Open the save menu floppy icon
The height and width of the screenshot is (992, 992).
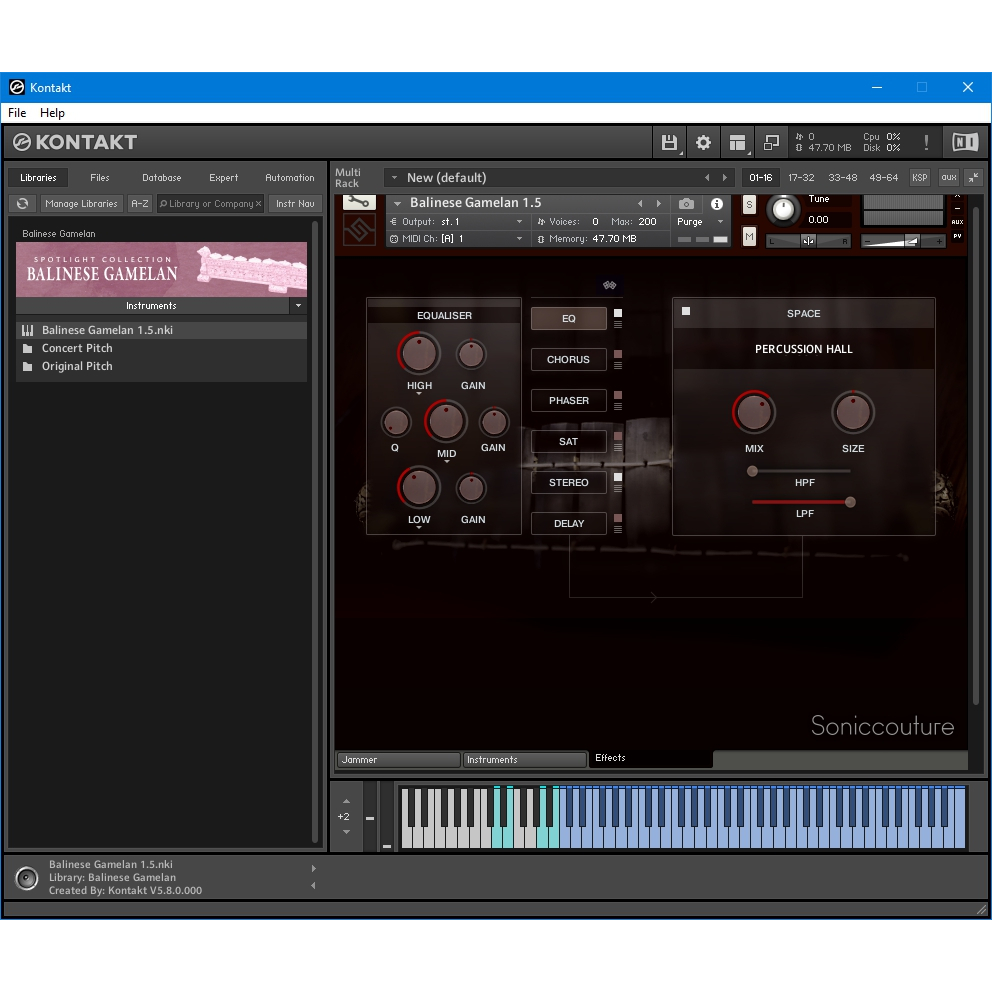tap(669, 142)
